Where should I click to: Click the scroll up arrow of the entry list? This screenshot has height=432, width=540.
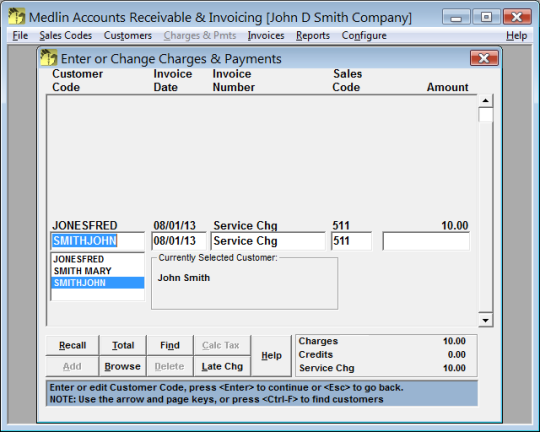486,101
